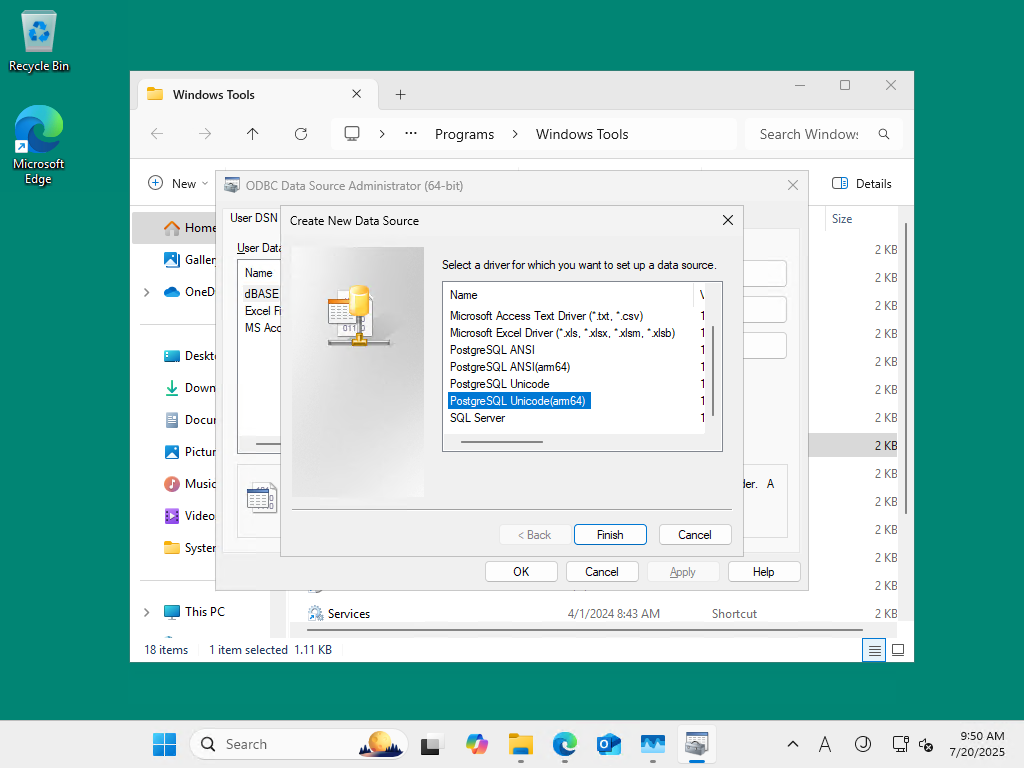Expand the This PC tree node

pyautogui.click(x=147, y=612)
